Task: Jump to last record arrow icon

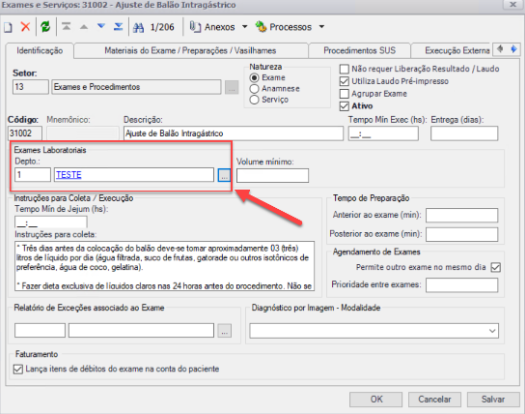Action: click(x=118, y=26)
